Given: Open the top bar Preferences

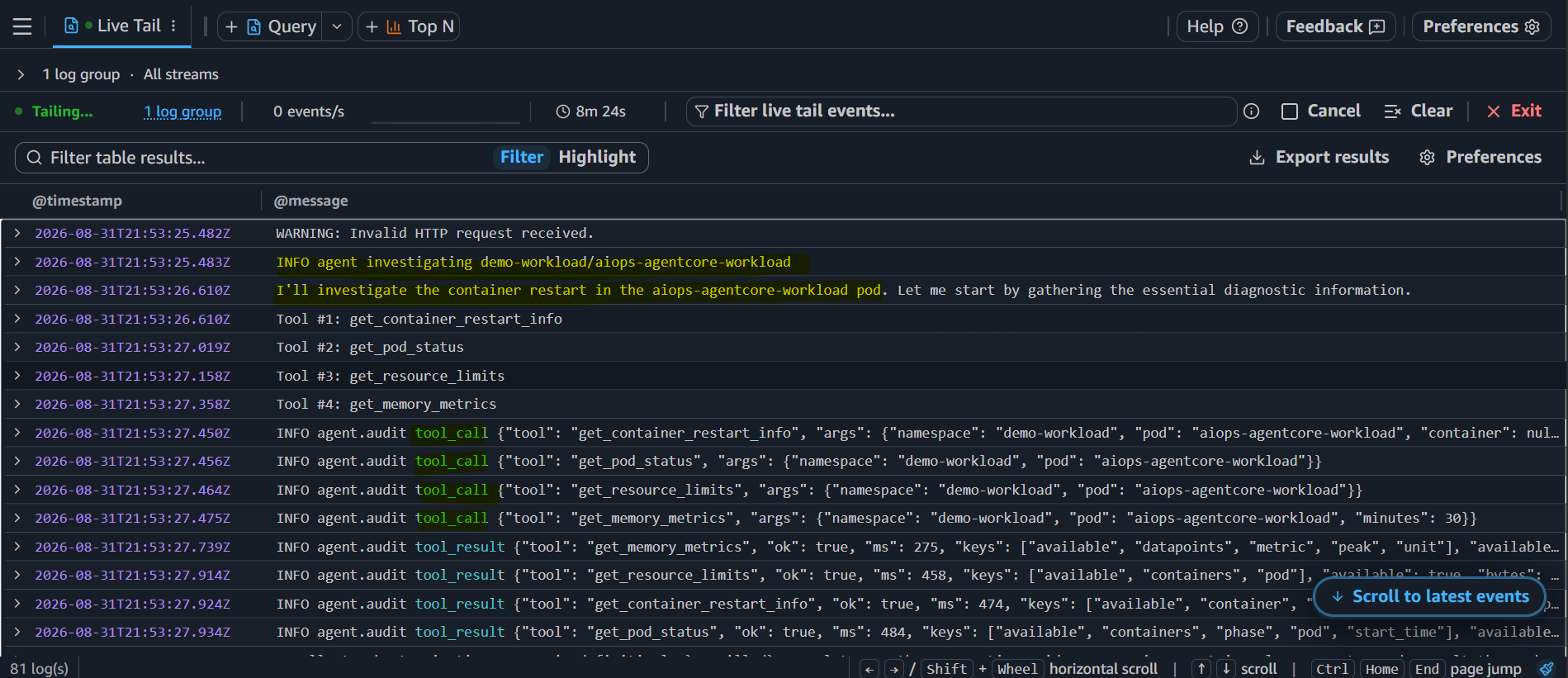Looking at the screenshot, I should [x=1481, y=26].
